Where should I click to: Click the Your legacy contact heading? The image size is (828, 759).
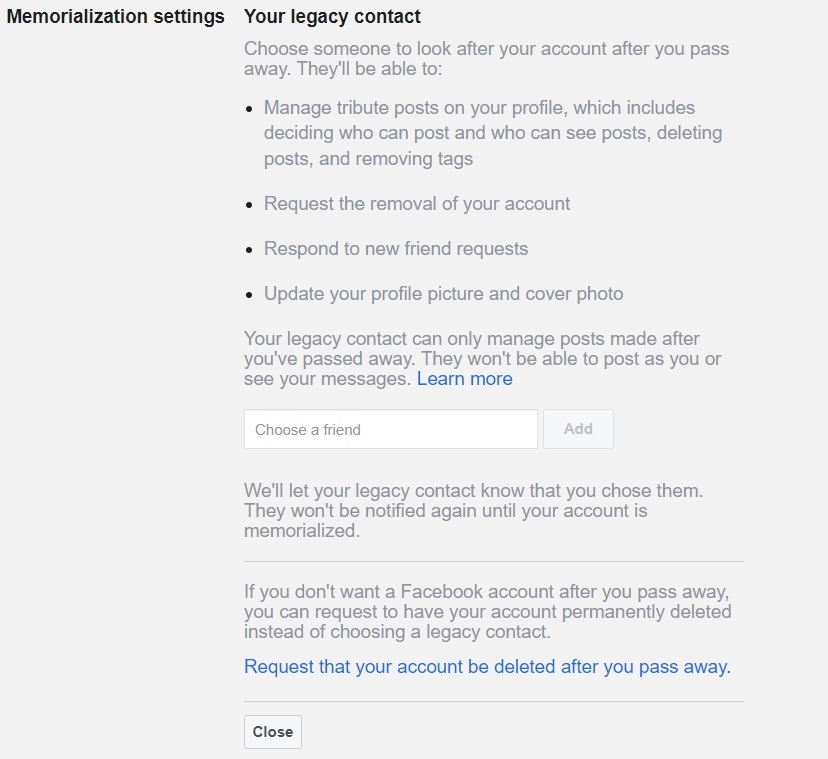point(332,17)
